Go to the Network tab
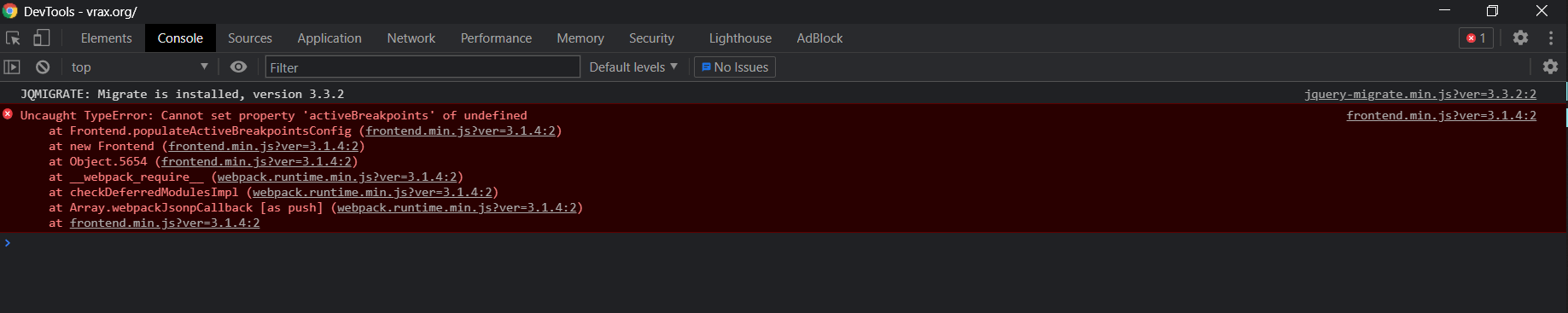Viewport: 1568px width, 313px height. click(411, 38)
